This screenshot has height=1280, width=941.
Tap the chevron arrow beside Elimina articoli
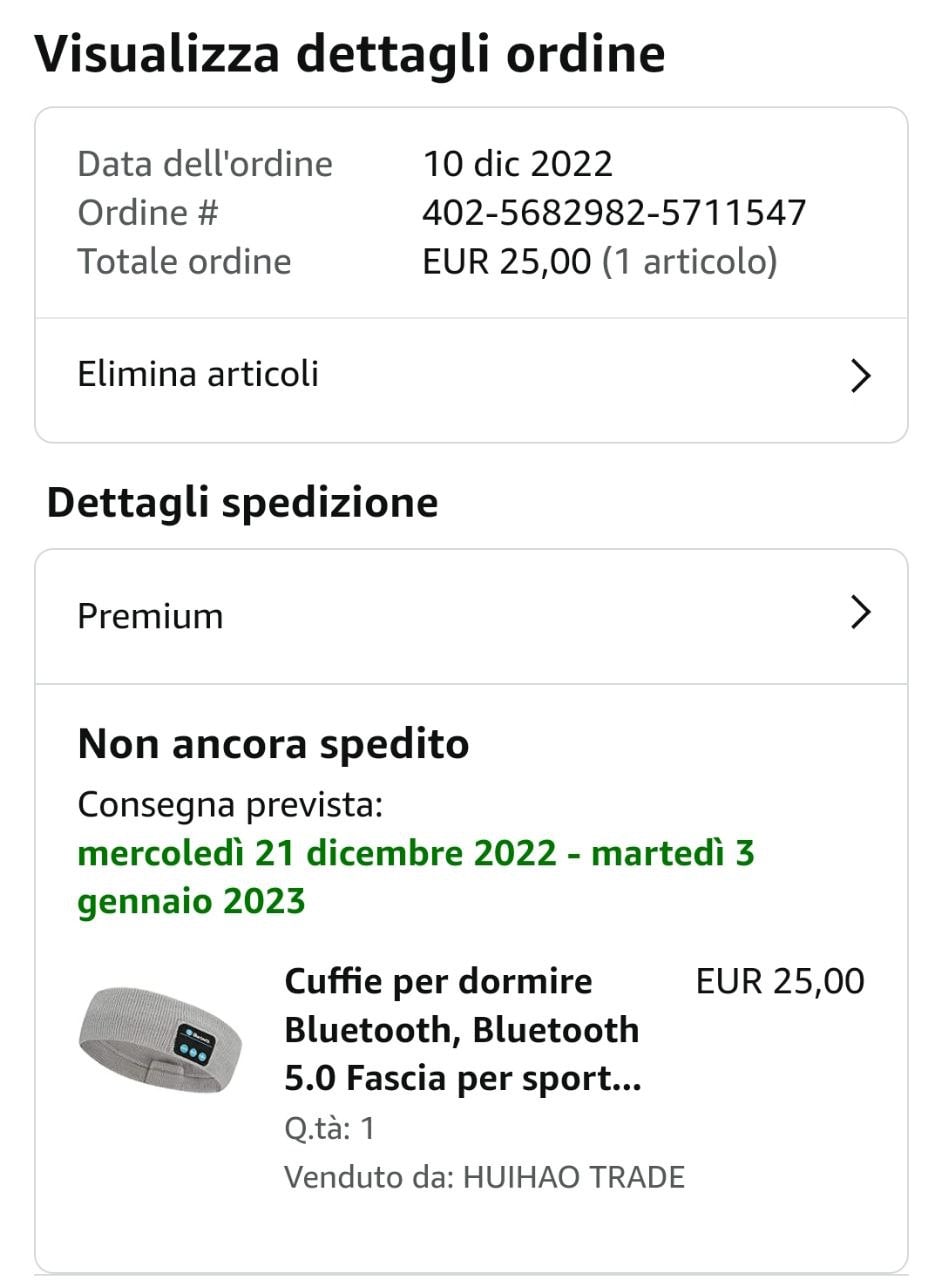pos(860,376)
